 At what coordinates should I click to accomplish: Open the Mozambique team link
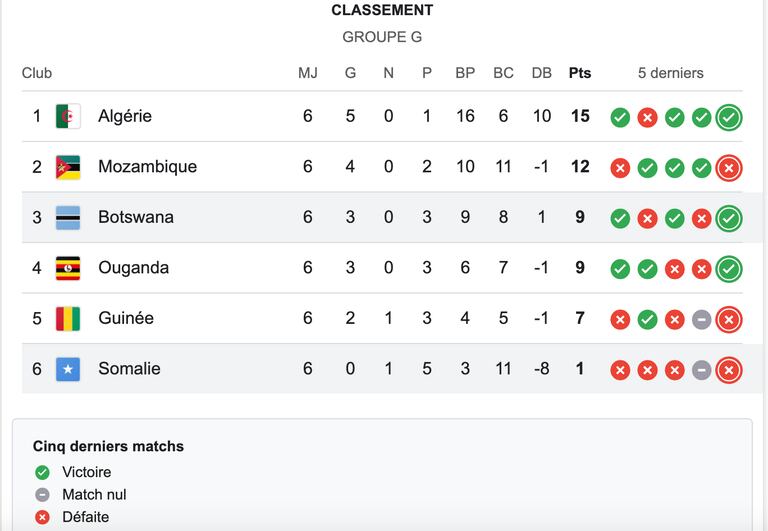(147, 167)
